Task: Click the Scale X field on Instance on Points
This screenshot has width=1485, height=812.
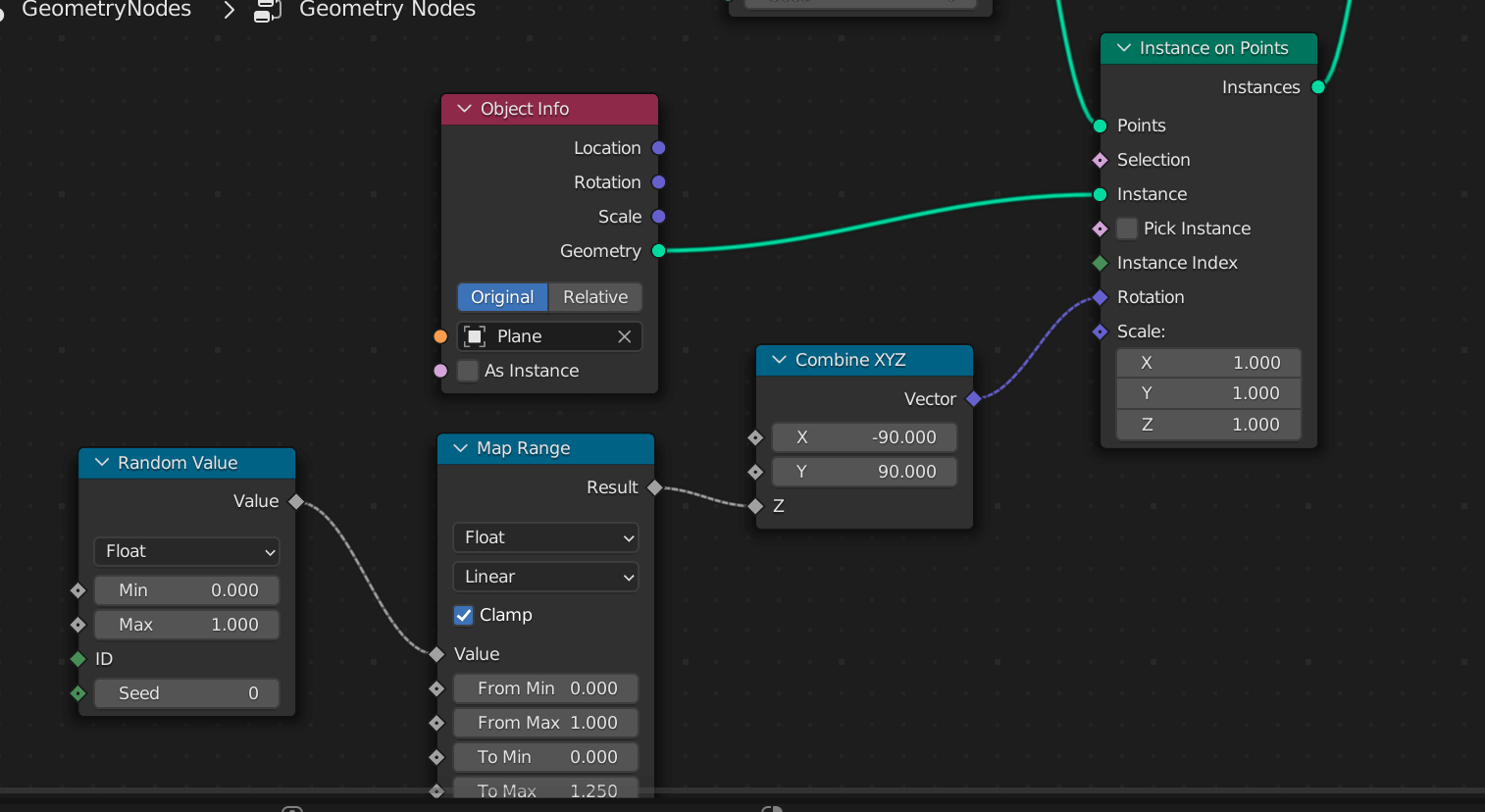Action: pyautogui.click(x=1208, y=363)
